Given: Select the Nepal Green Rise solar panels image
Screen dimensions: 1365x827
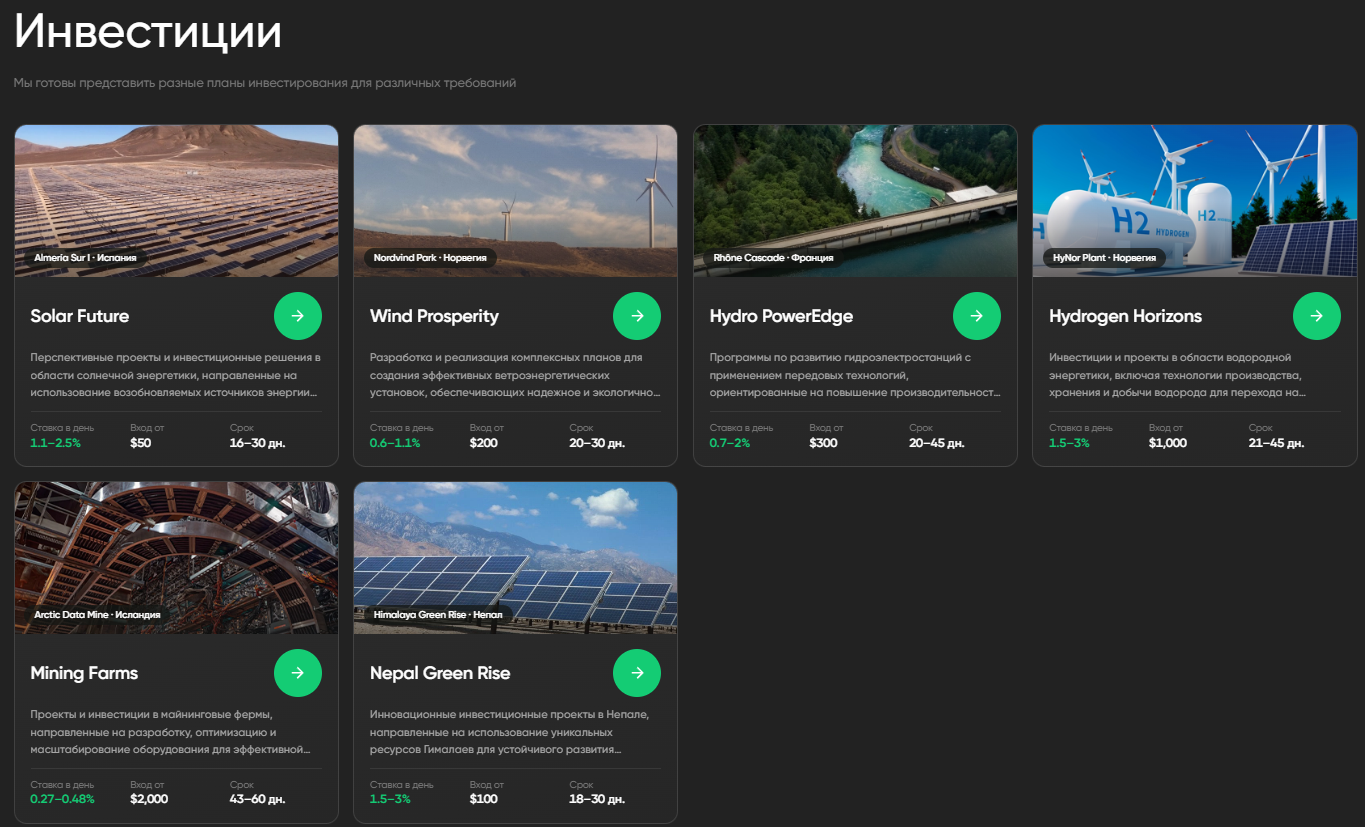Looking at the screenshot, I should [x=515, y=557].
